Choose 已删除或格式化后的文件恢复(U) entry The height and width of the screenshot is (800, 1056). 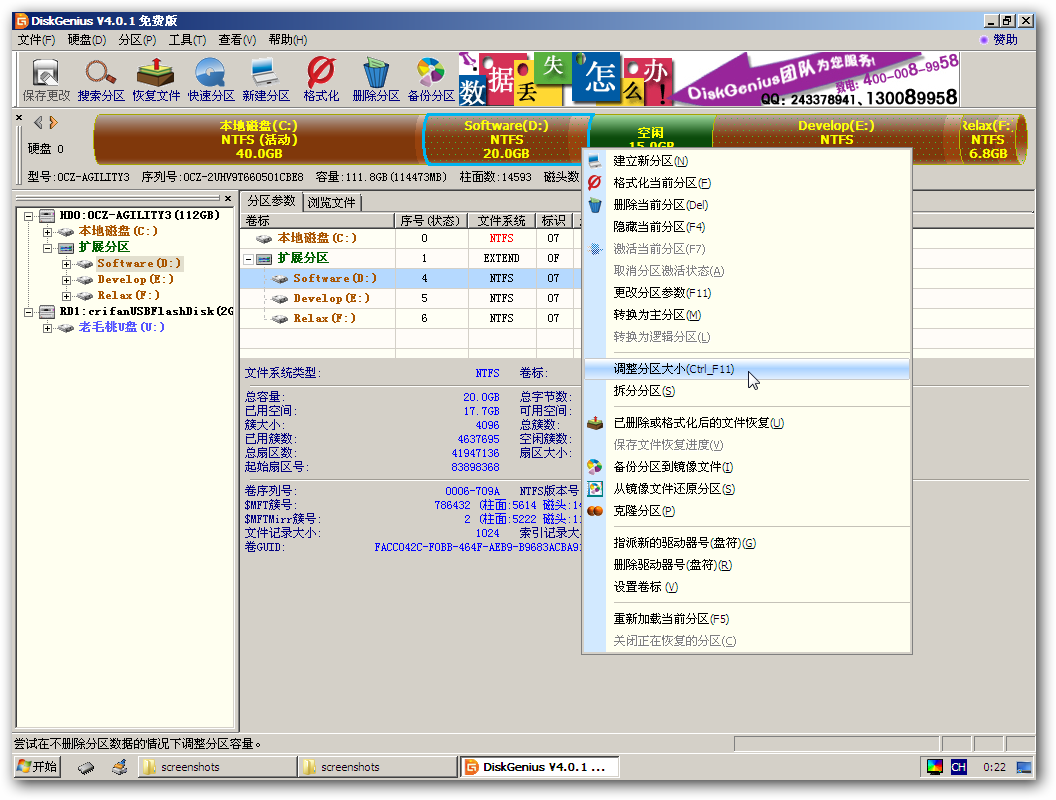coord(748,423)
